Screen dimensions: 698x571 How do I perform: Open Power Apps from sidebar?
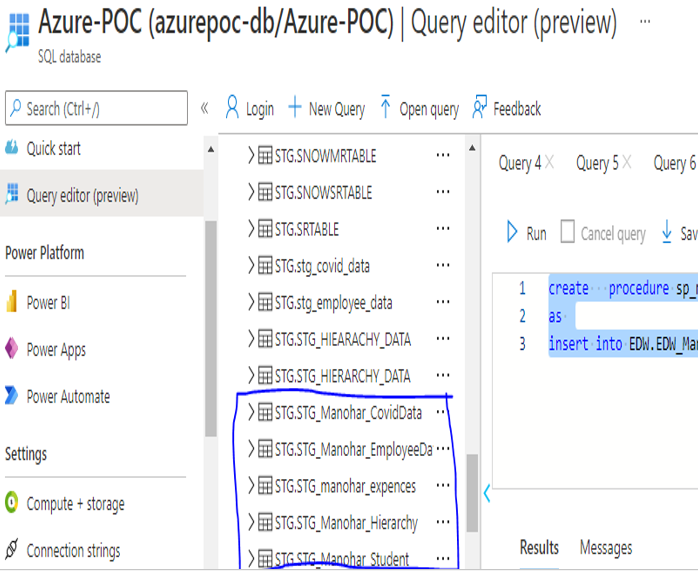[56, 349]
